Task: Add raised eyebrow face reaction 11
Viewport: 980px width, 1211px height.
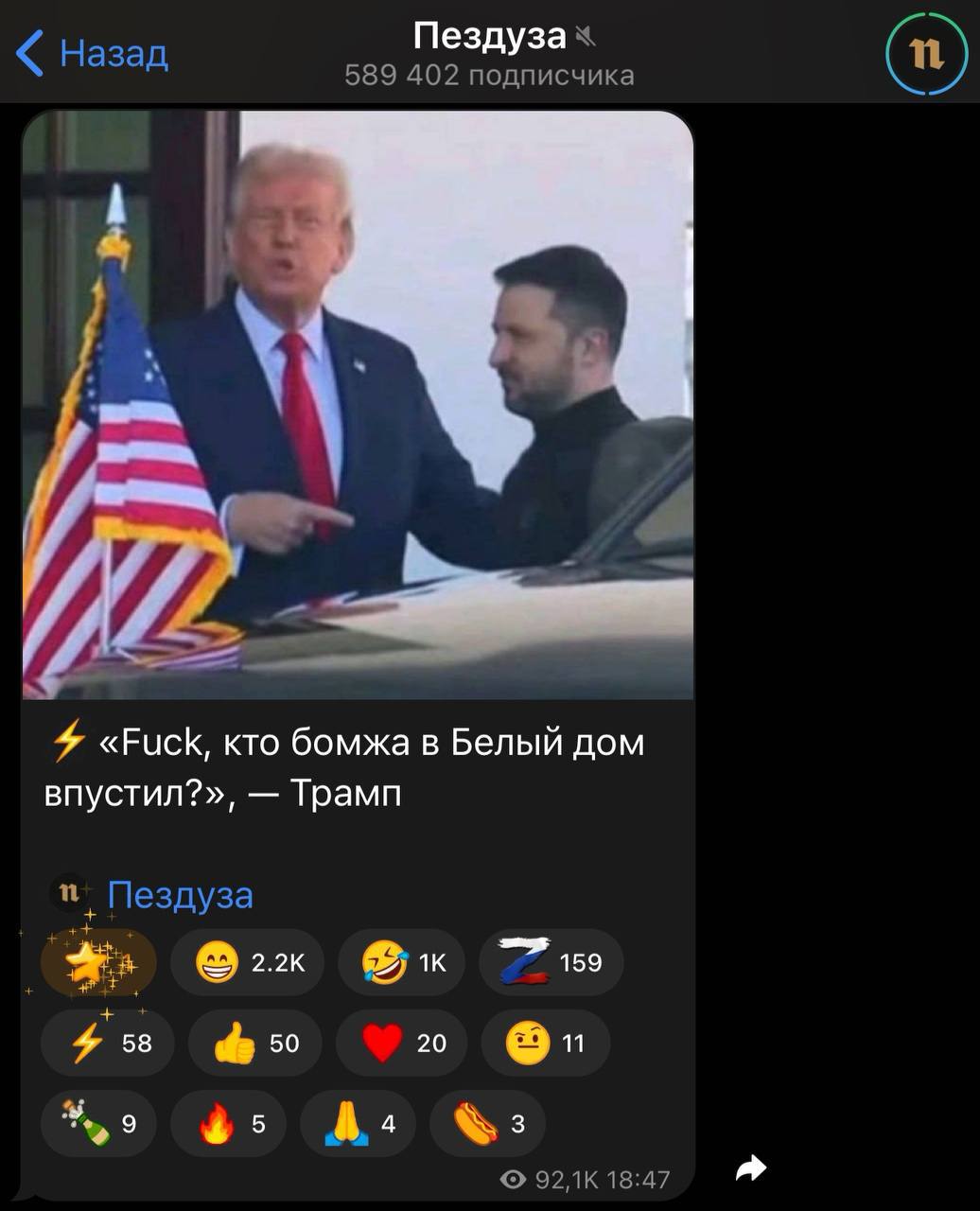Action: 546,1043
